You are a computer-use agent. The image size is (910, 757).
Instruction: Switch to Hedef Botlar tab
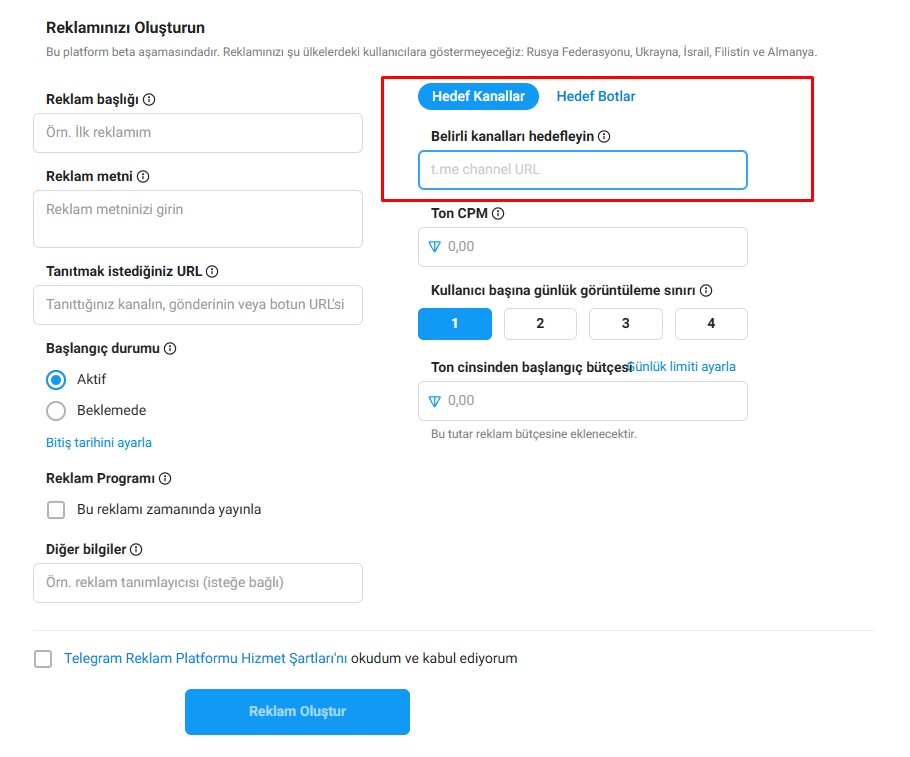click(x=595, y=96)
